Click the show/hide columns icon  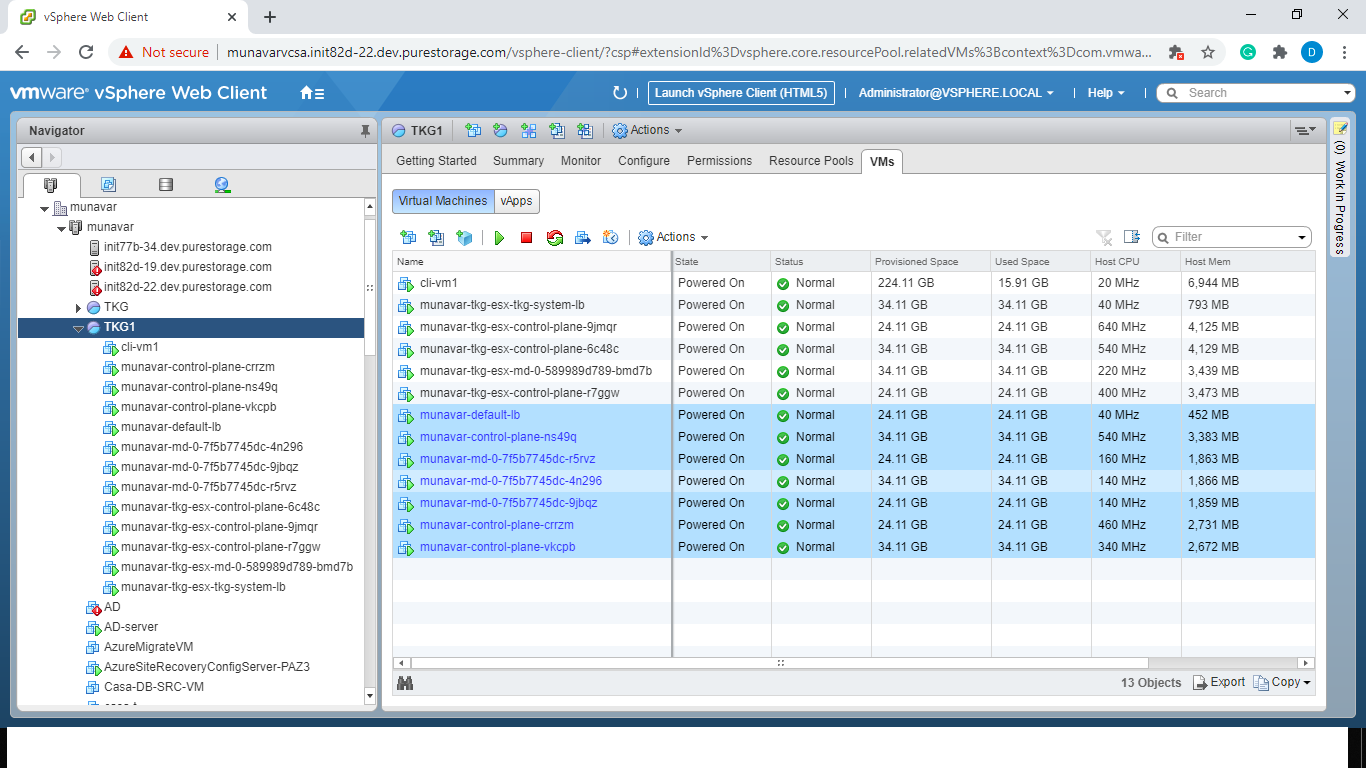click(x=1132, y=237)
